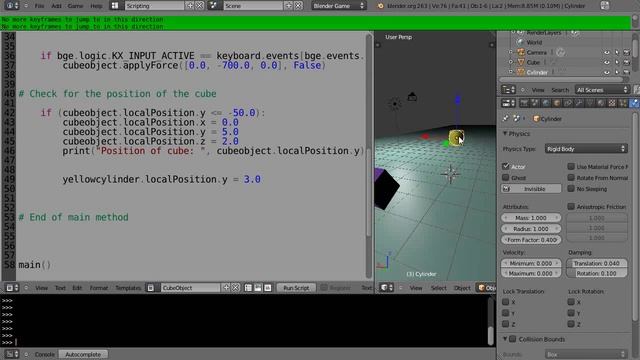This screenshot has width=640, height=360.
Task: Select the lamp object in viewport
Action: [x=395, y=104]
